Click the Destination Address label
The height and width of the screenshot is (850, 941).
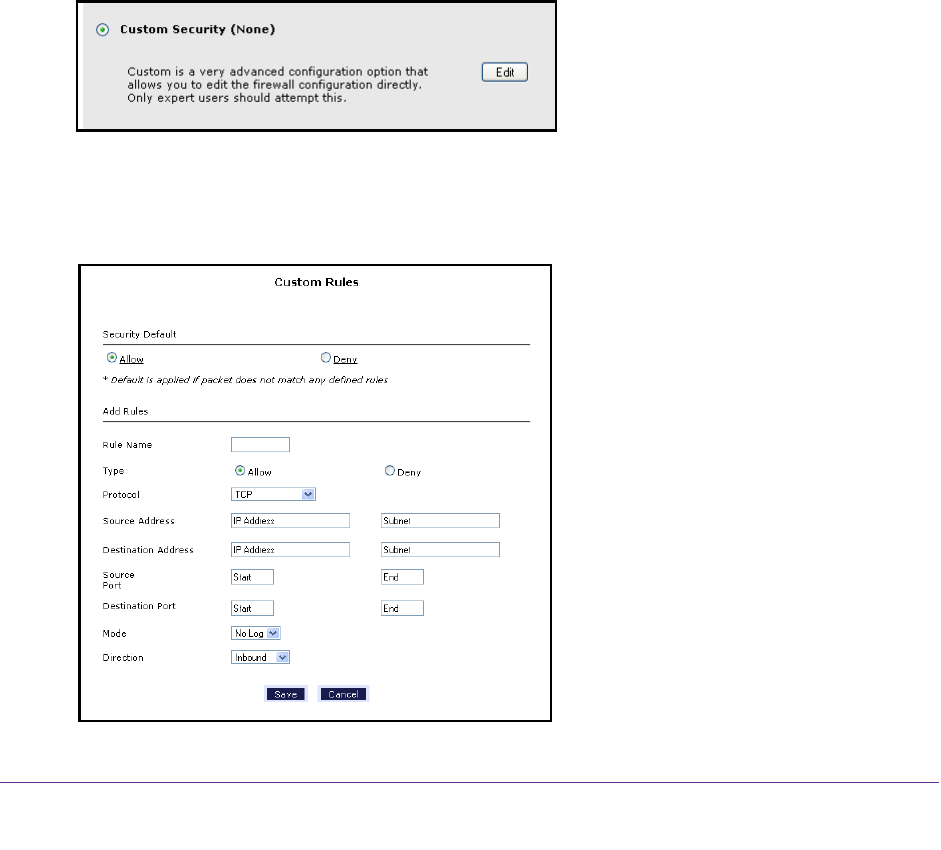tap(148, 550)
